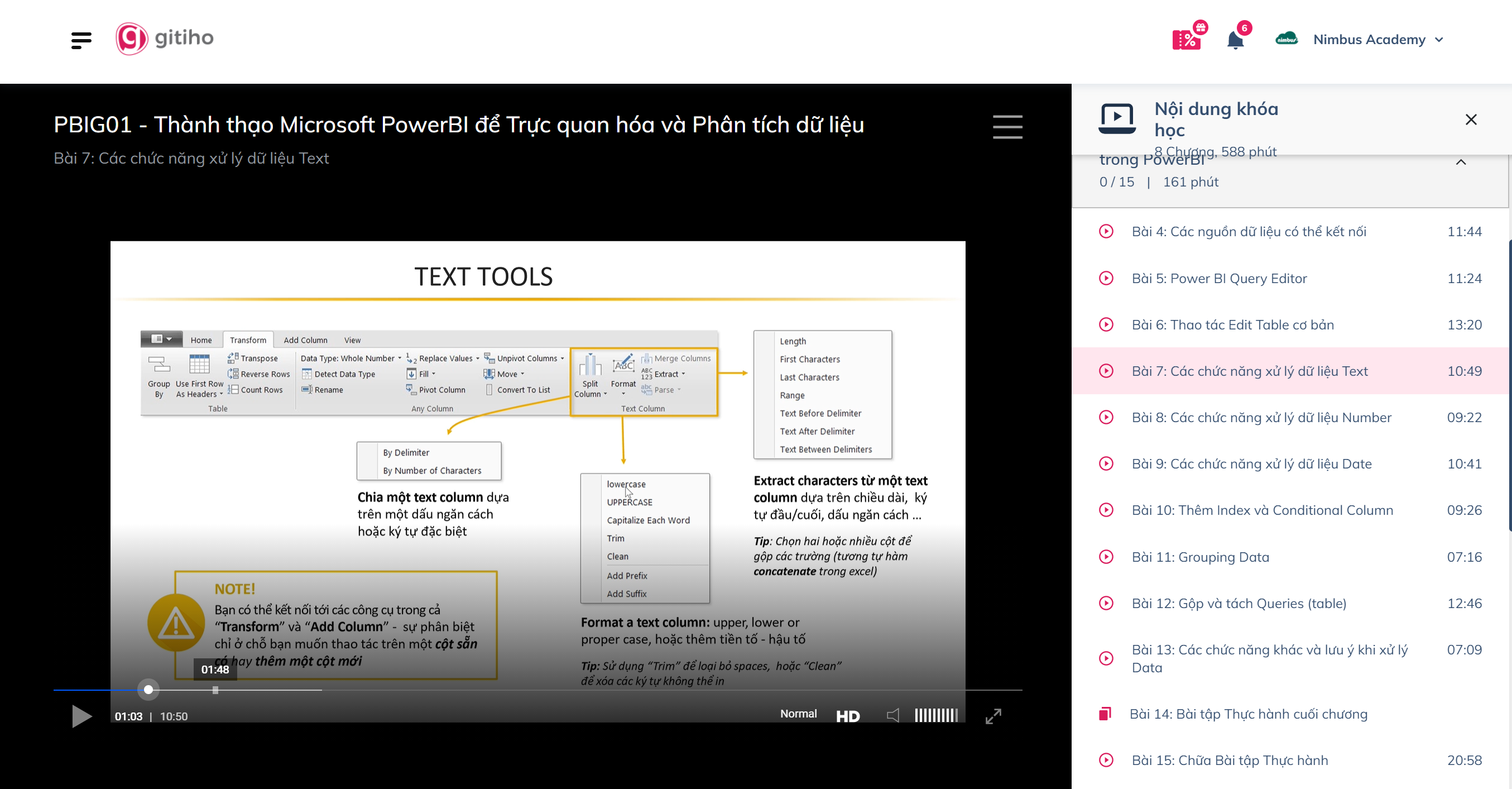
Task: Click play icon beside Bài 12
Action: tap(1106, 604)
